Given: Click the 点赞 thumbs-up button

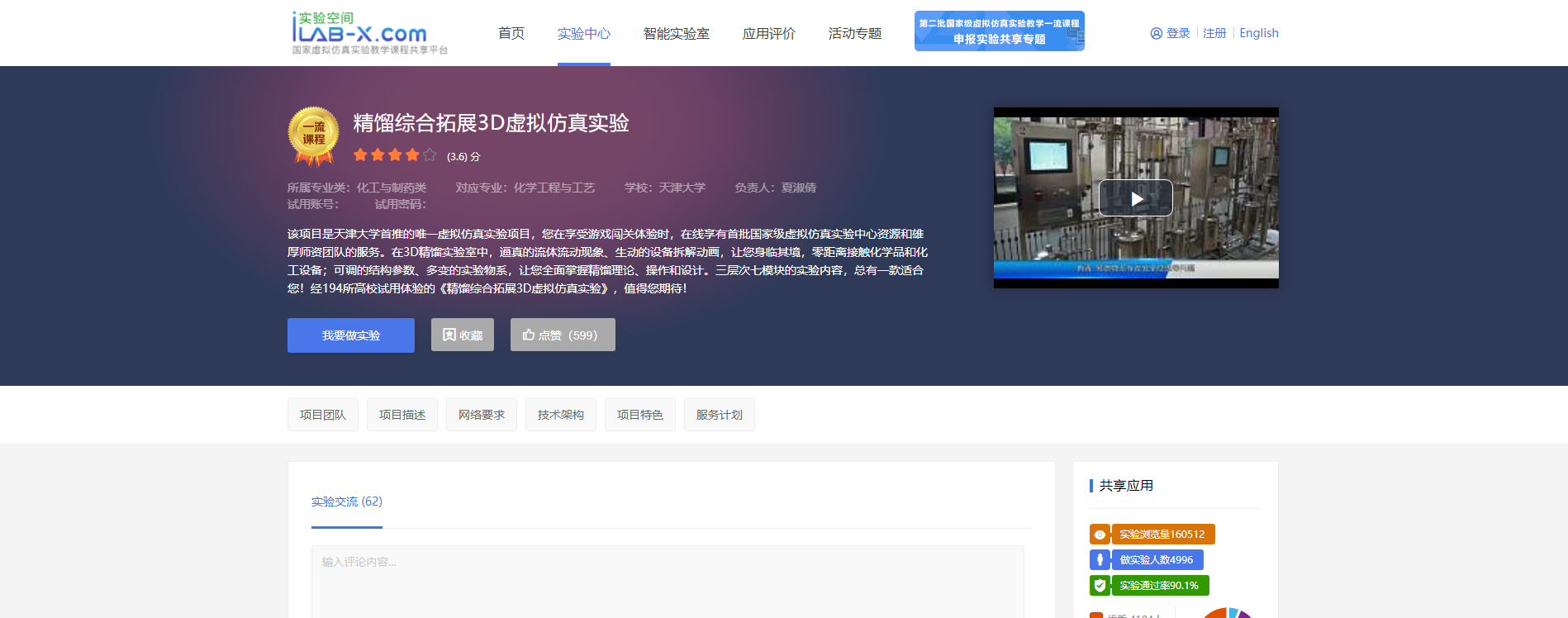Looking at the screenshot, I should pyautogui.click(x=563, y=335).
